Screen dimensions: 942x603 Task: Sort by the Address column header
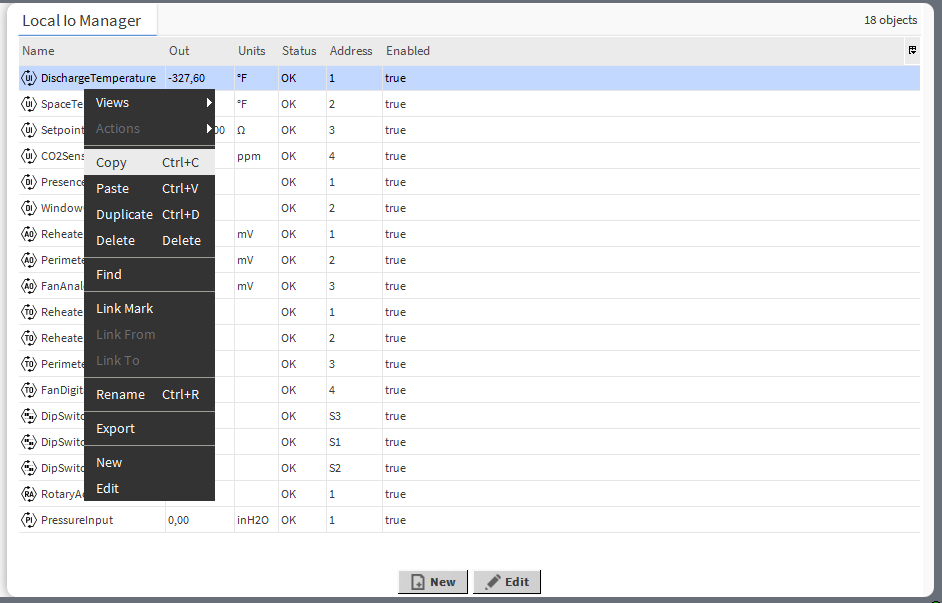tap(351, 51)
